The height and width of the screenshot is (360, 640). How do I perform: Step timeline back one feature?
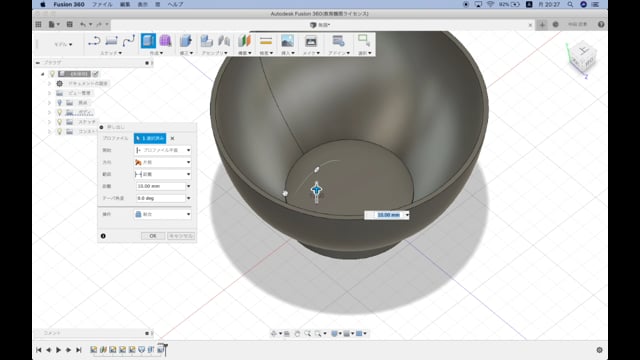tap(49, 350)
